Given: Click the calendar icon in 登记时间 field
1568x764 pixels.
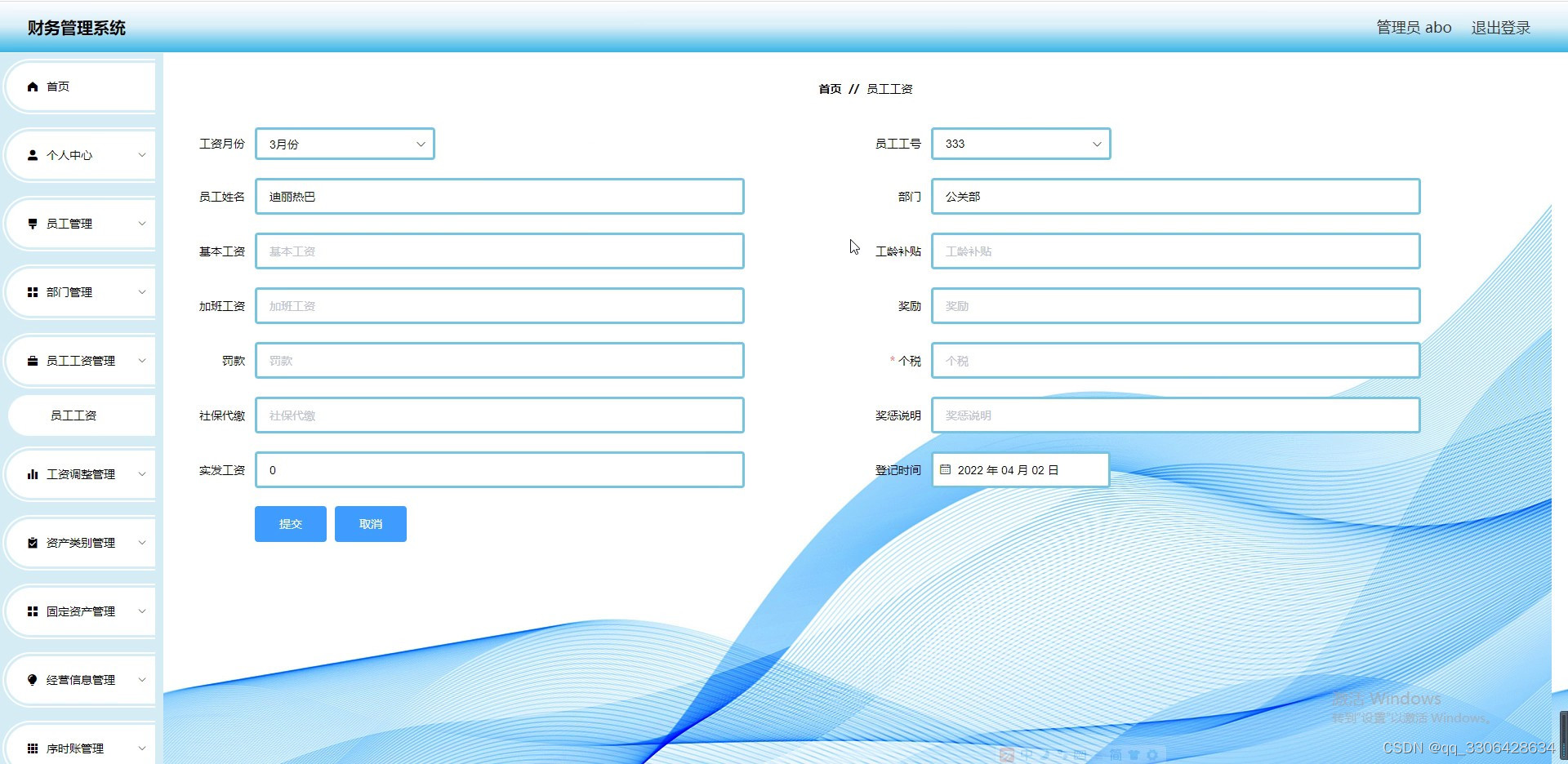Looking at the screenshot, I should point(945,469).
